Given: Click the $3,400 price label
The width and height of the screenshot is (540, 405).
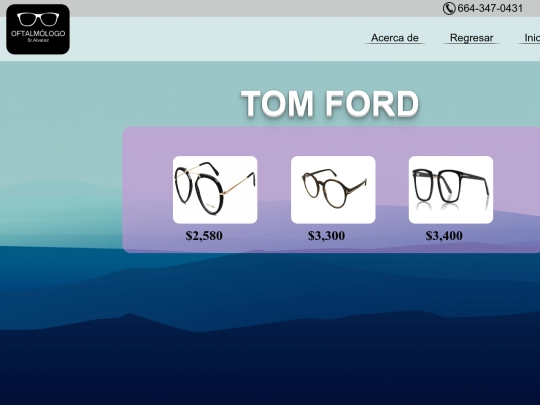Looking at the screenshot, I should coord(444,236).
